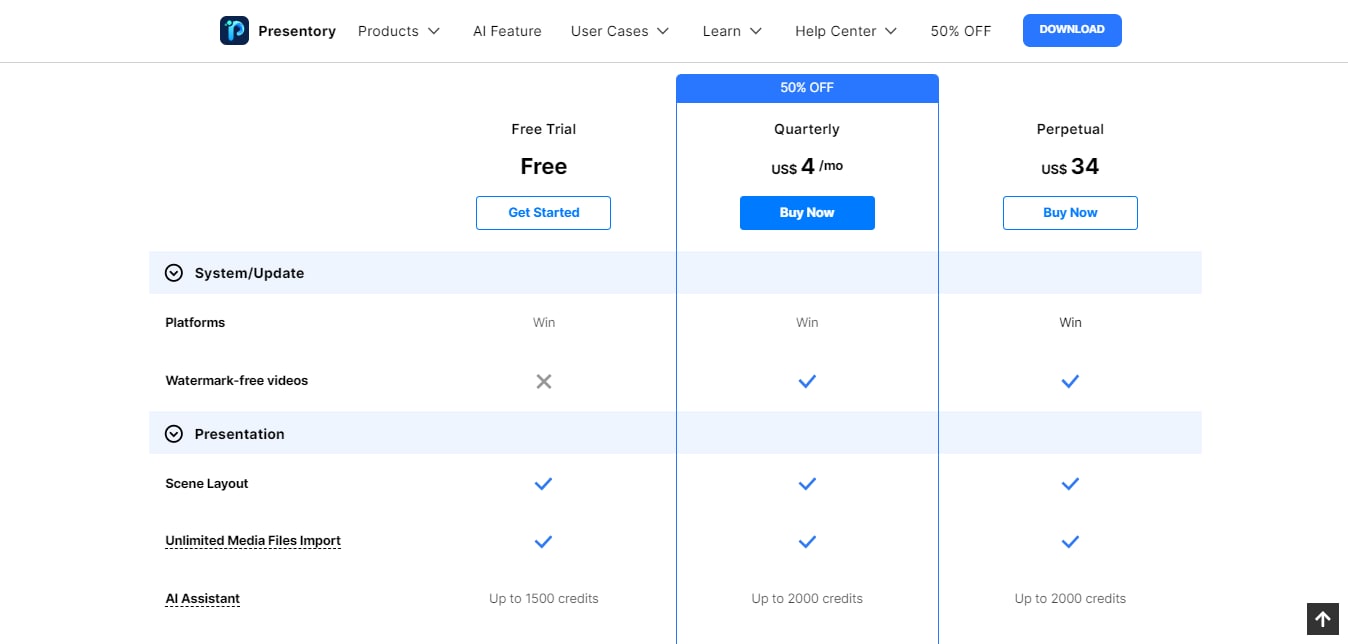Click the Presentory logo icon
1348x644 pixels.
pyautogui.click(x=234, y=31)
